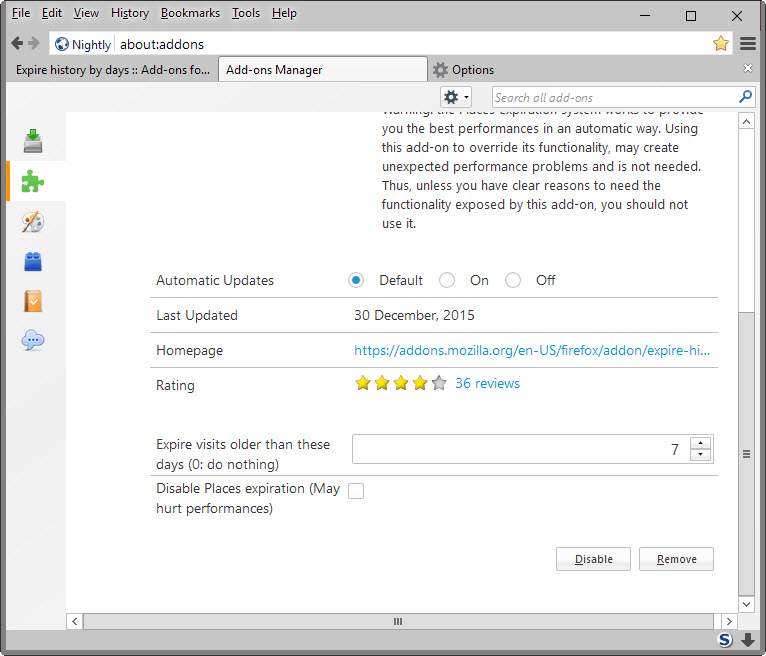This screenshot has width=766, height=656.
Task: Open the add-on tools gear dropdown
Action: pos(456,97)
